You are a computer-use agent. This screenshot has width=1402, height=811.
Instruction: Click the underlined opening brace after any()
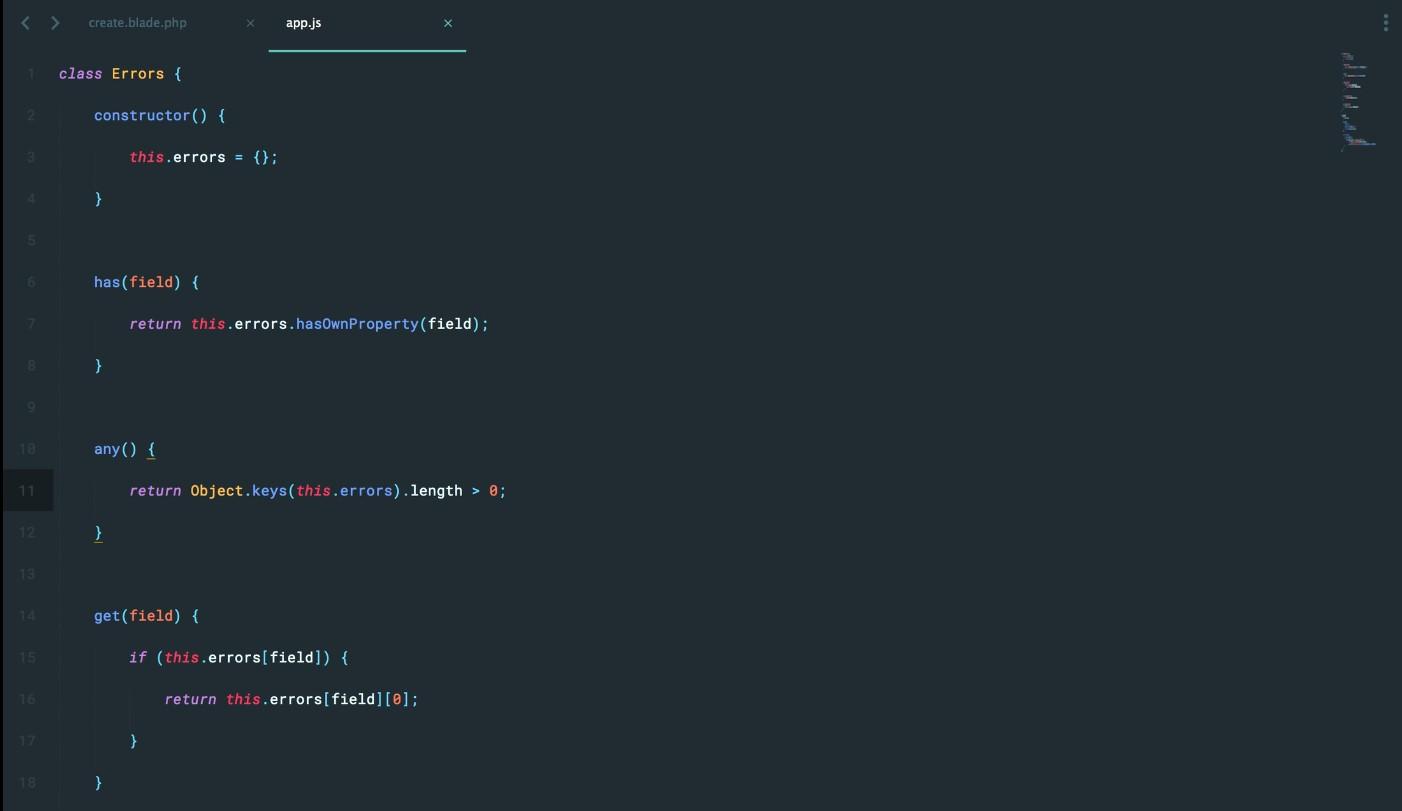[151, 449]
